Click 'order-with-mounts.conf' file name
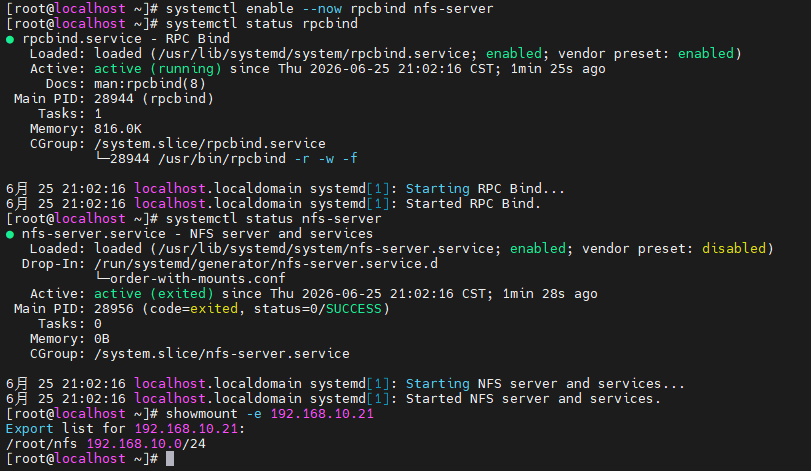Image resolution: width=811 pixels, height=471 pixels. [198, 279]
